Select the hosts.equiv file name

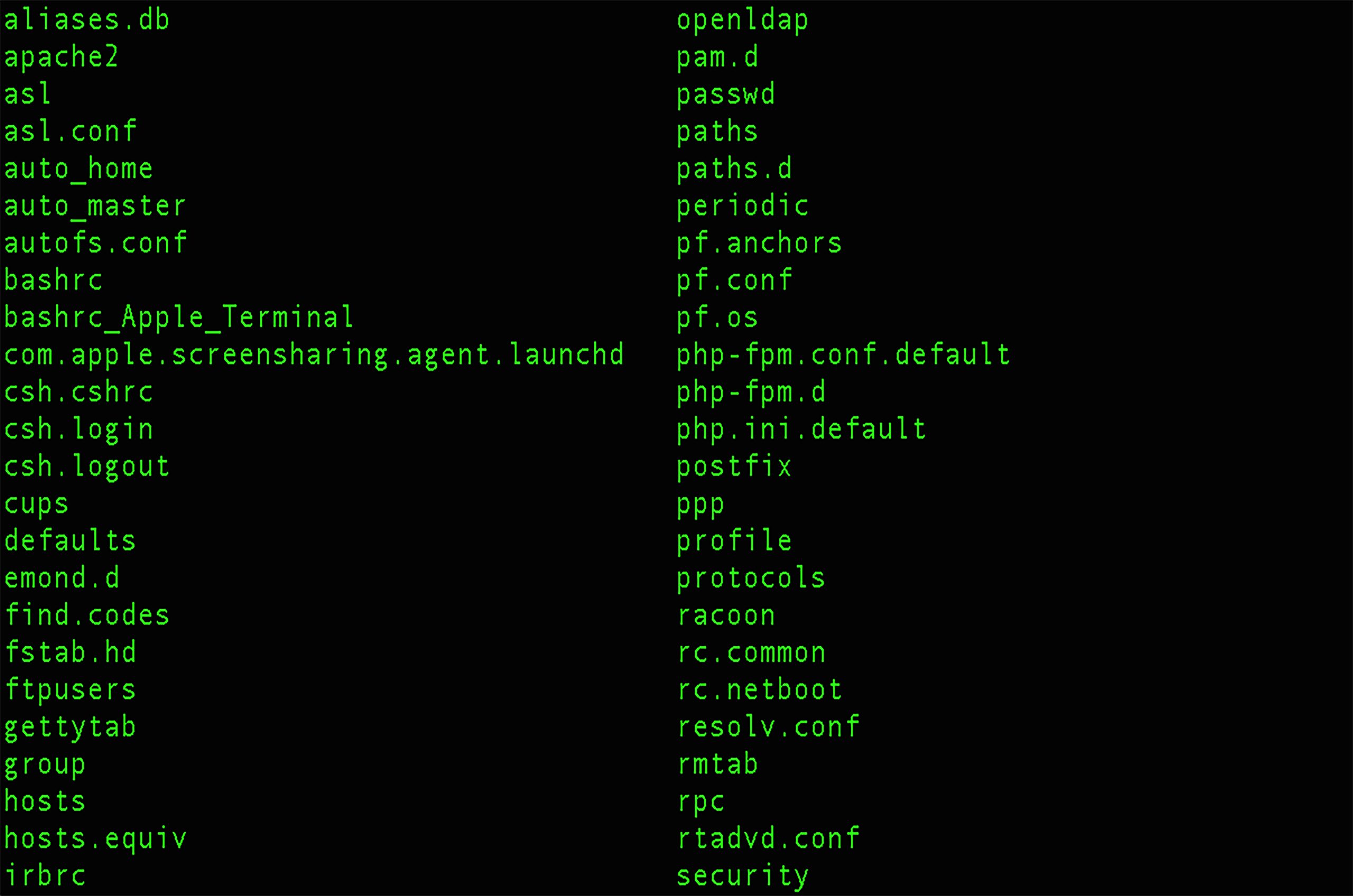click(96, 838)
